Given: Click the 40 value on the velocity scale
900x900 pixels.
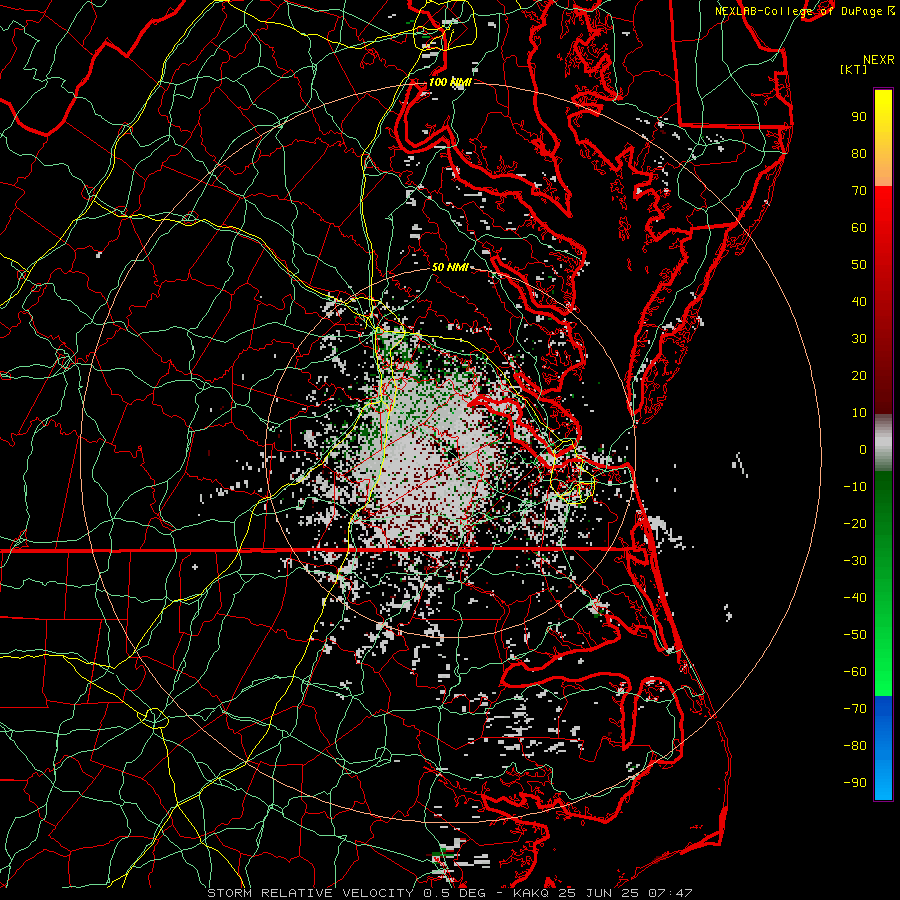Looking at the screenshot, I should tap(859, 301).
